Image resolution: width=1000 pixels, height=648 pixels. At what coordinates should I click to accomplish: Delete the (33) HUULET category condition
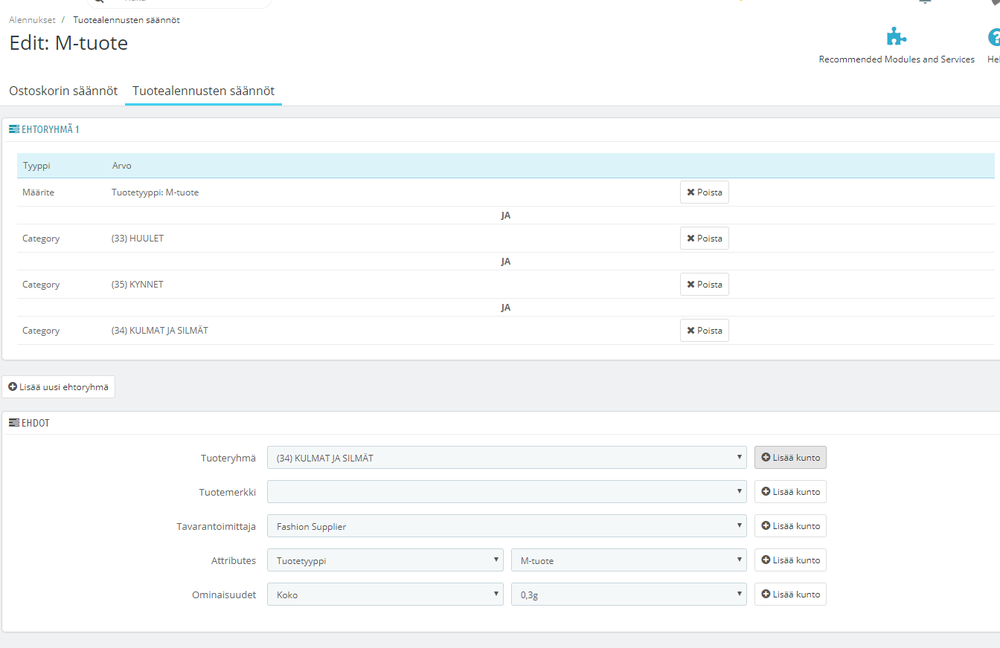pyautogui.click(x=704, y=238)
